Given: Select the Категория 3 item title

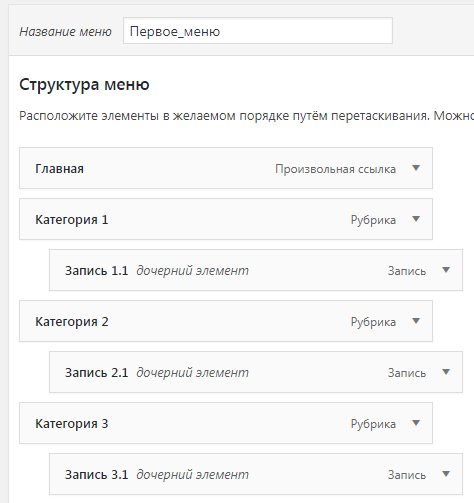Looking at the screenshot, I should point(72,424).
